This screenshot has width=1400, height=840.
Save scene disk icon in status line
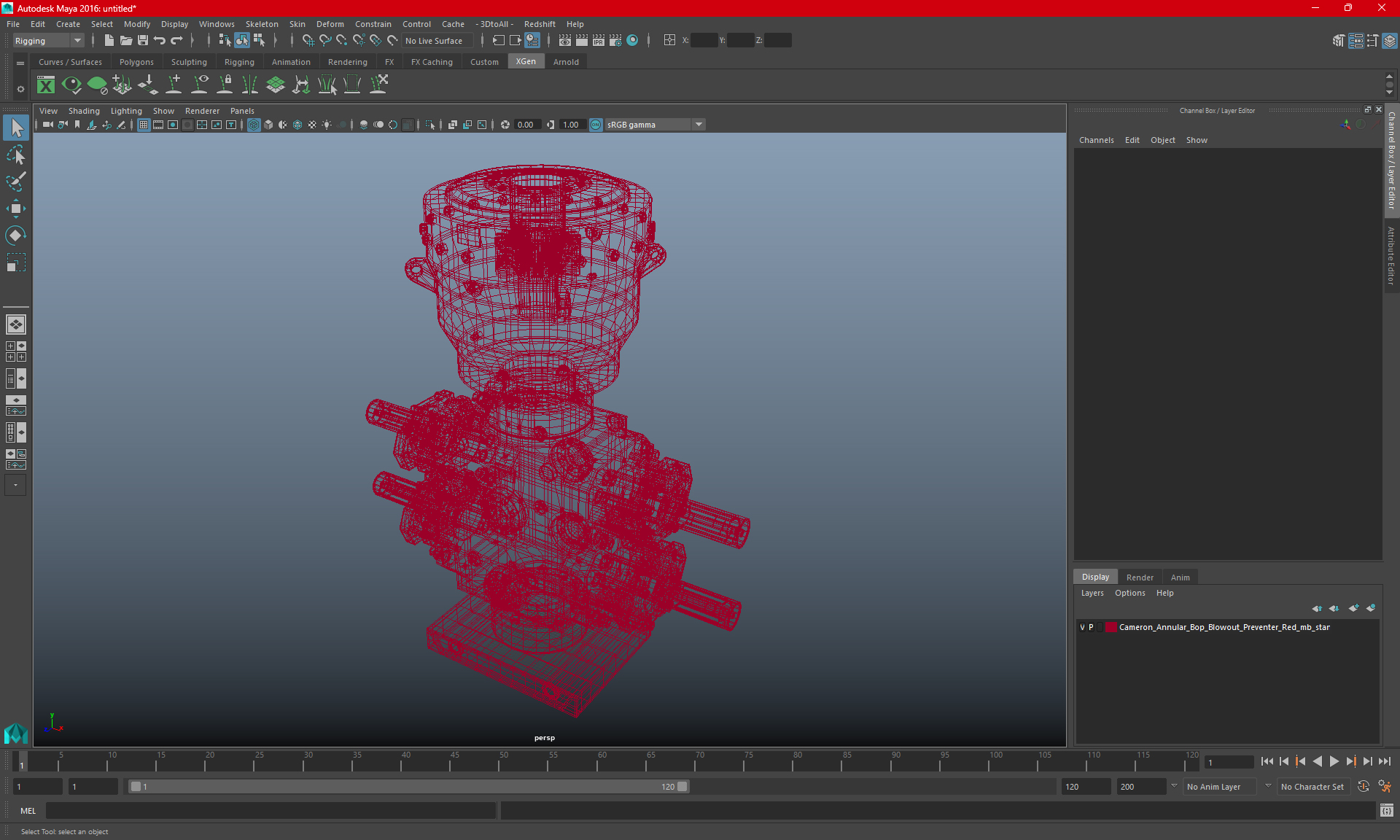point(143,41)
